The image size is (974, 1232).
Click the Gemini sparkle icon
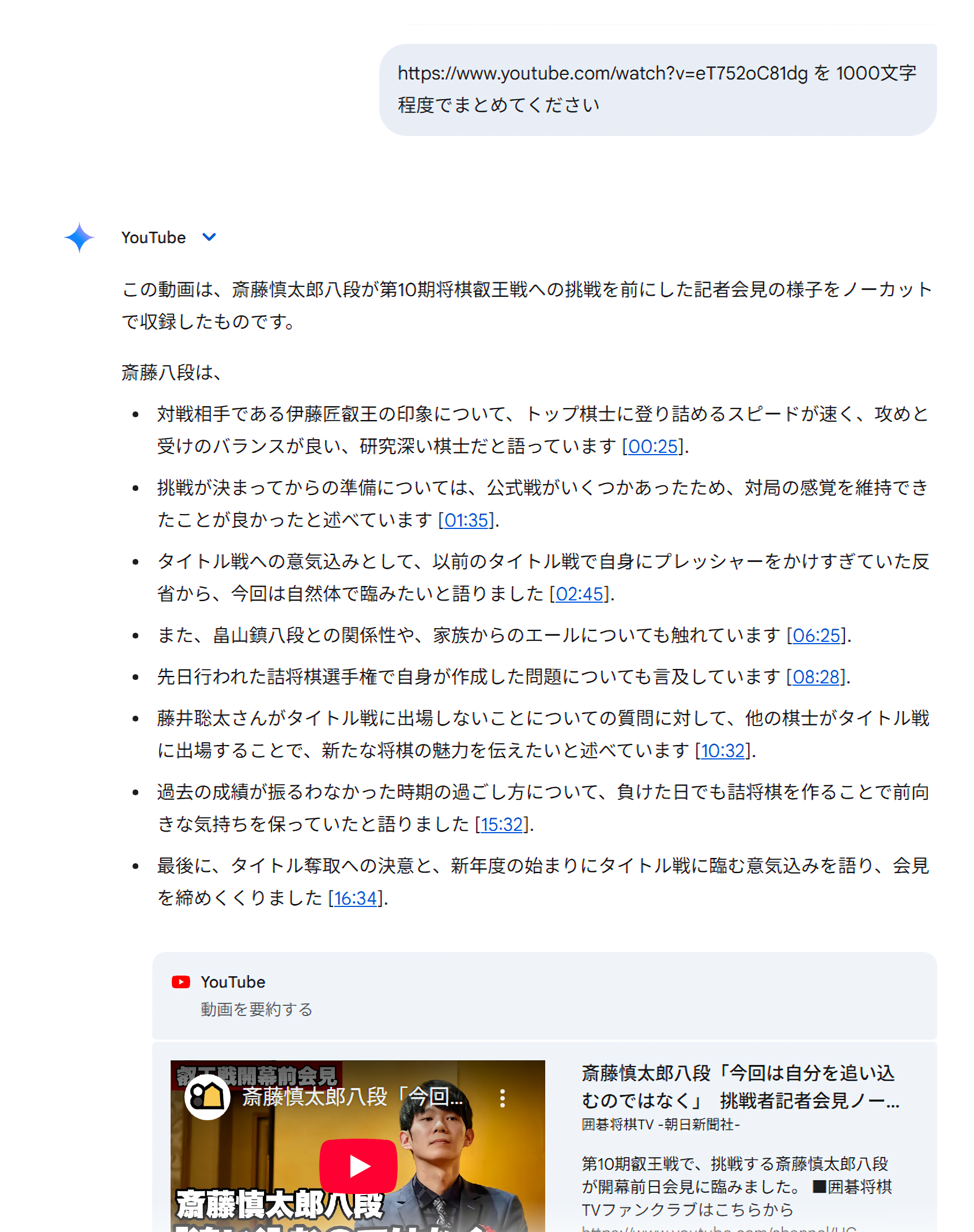tap(79, 237)
